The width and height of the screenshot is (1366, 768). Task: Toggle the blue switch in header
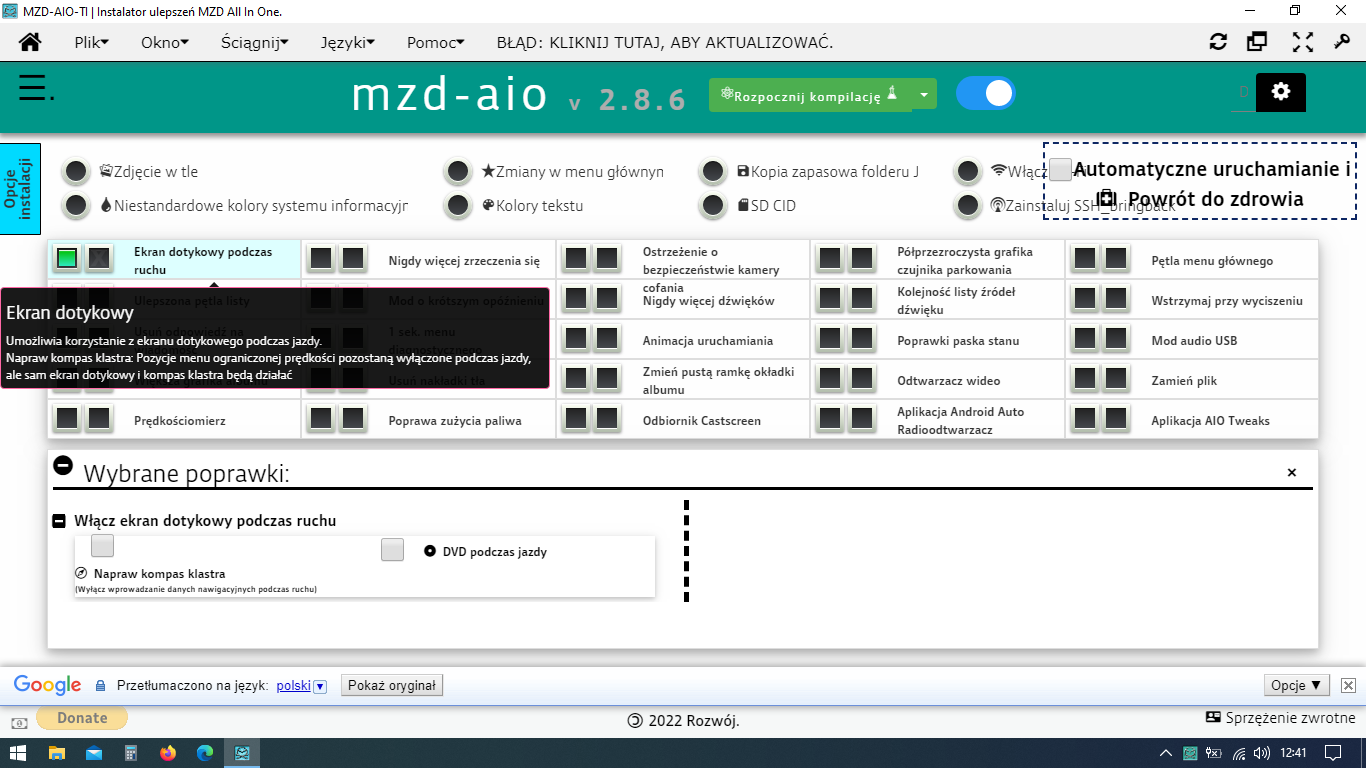click(x=985, y=93)
